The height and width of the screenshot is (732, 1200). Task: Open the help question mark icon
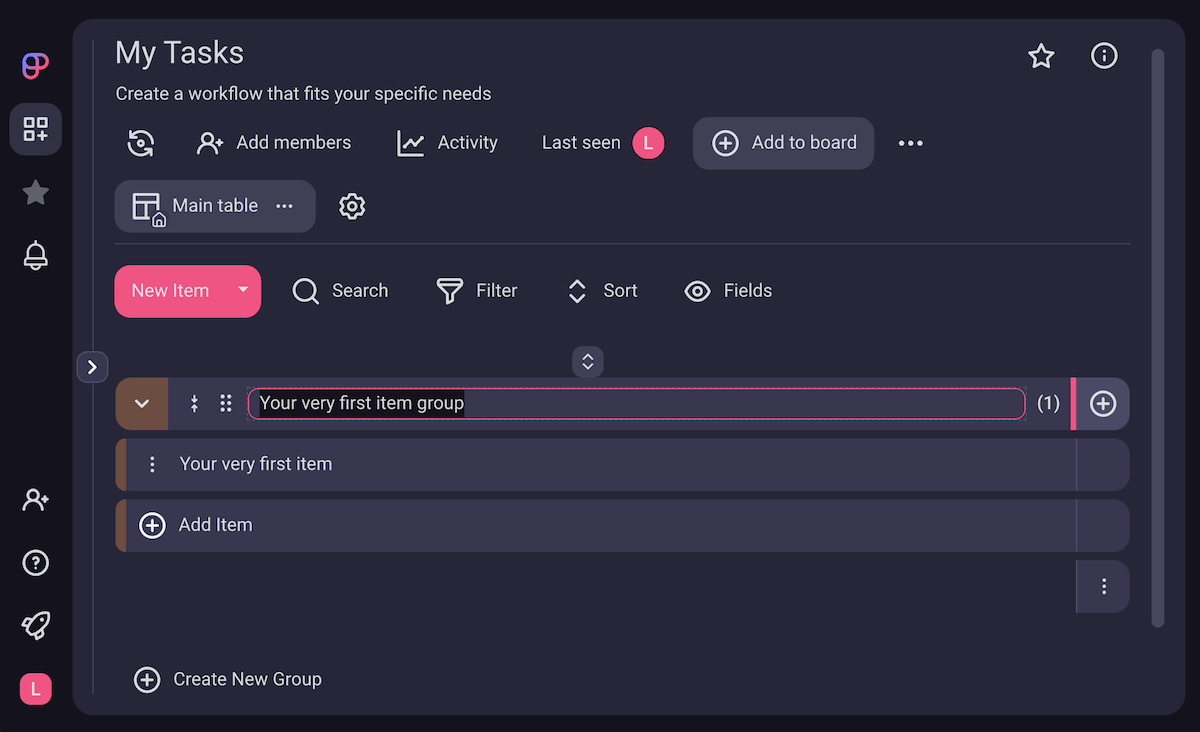coord(36,563)
